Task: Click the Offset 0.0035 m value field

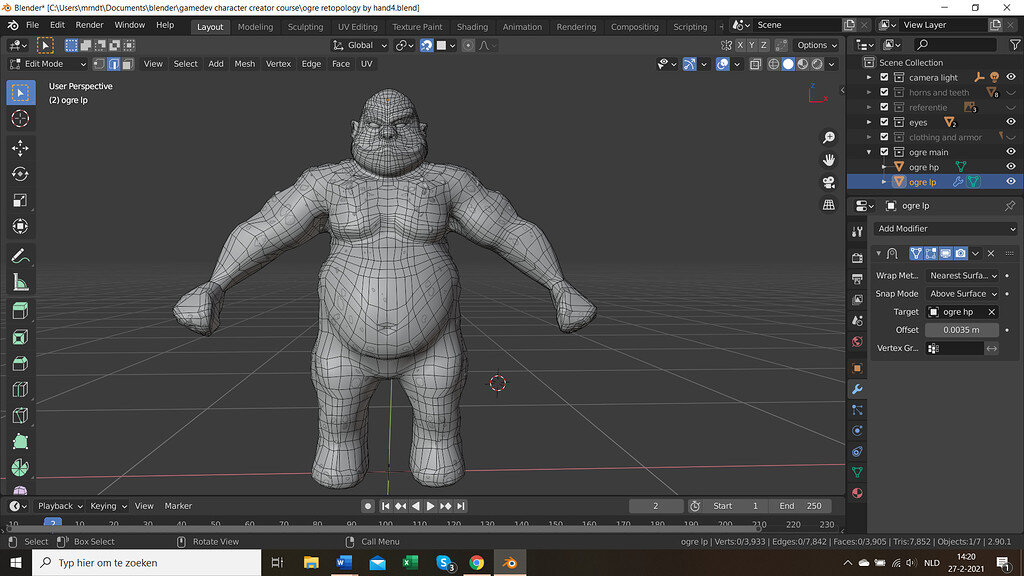Action: pyautogui.click(x=960, y=330)
